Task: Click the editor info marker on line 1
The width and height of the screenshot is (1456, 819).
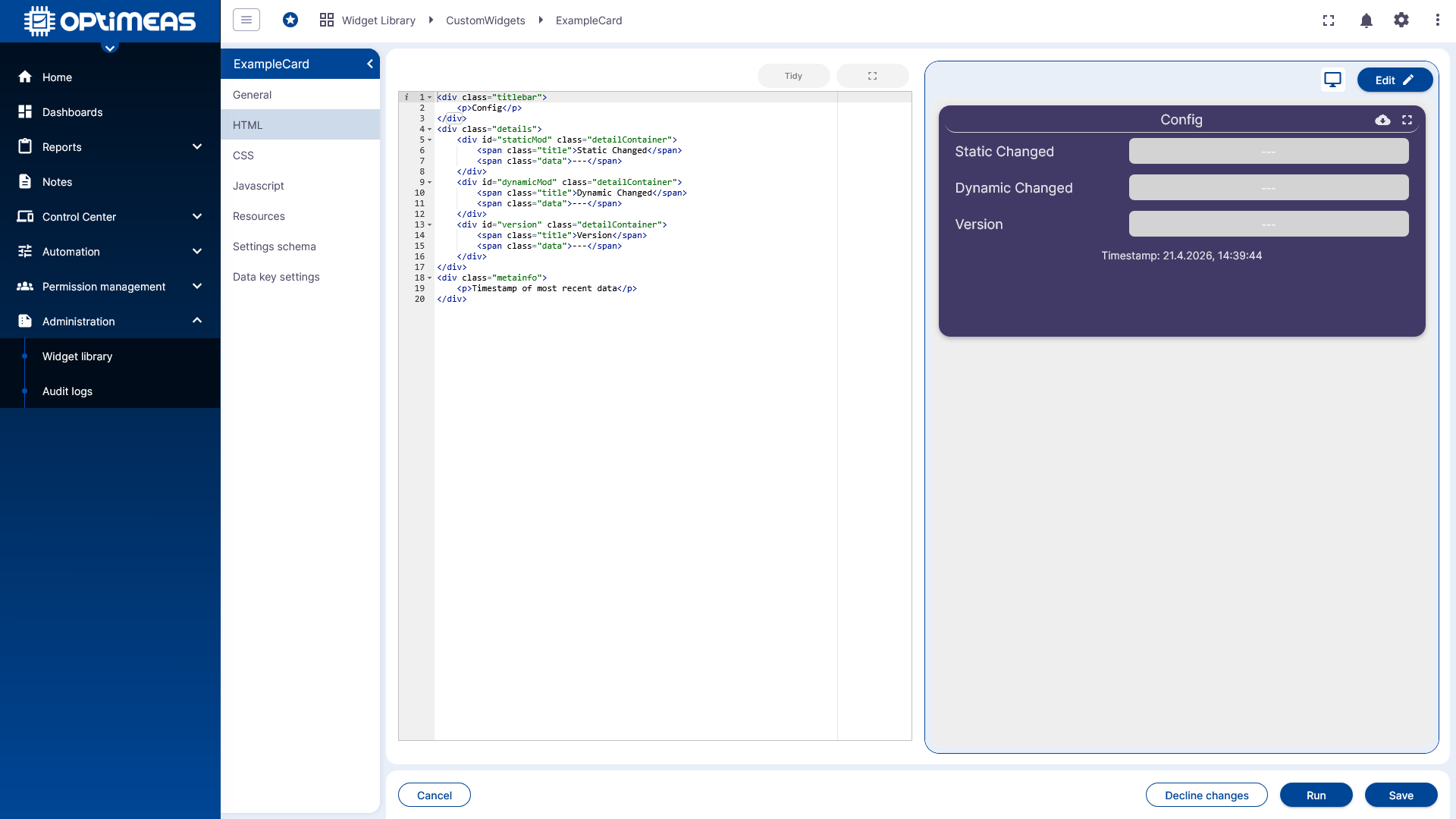Action: click(406, 97)
